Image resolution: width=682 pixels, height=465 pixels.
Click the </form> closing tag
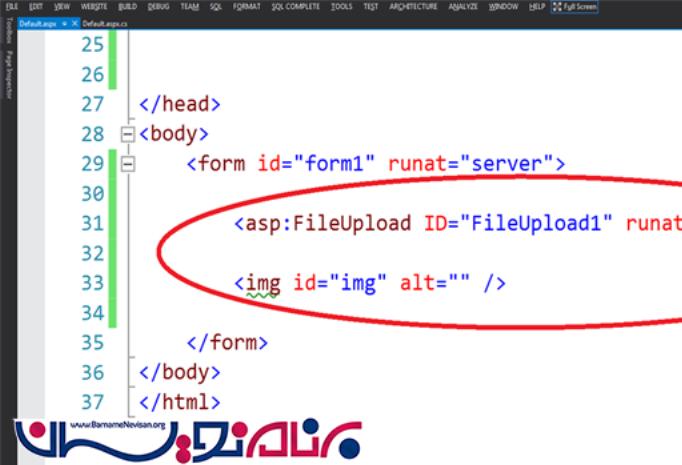click(x=227, y=343)
